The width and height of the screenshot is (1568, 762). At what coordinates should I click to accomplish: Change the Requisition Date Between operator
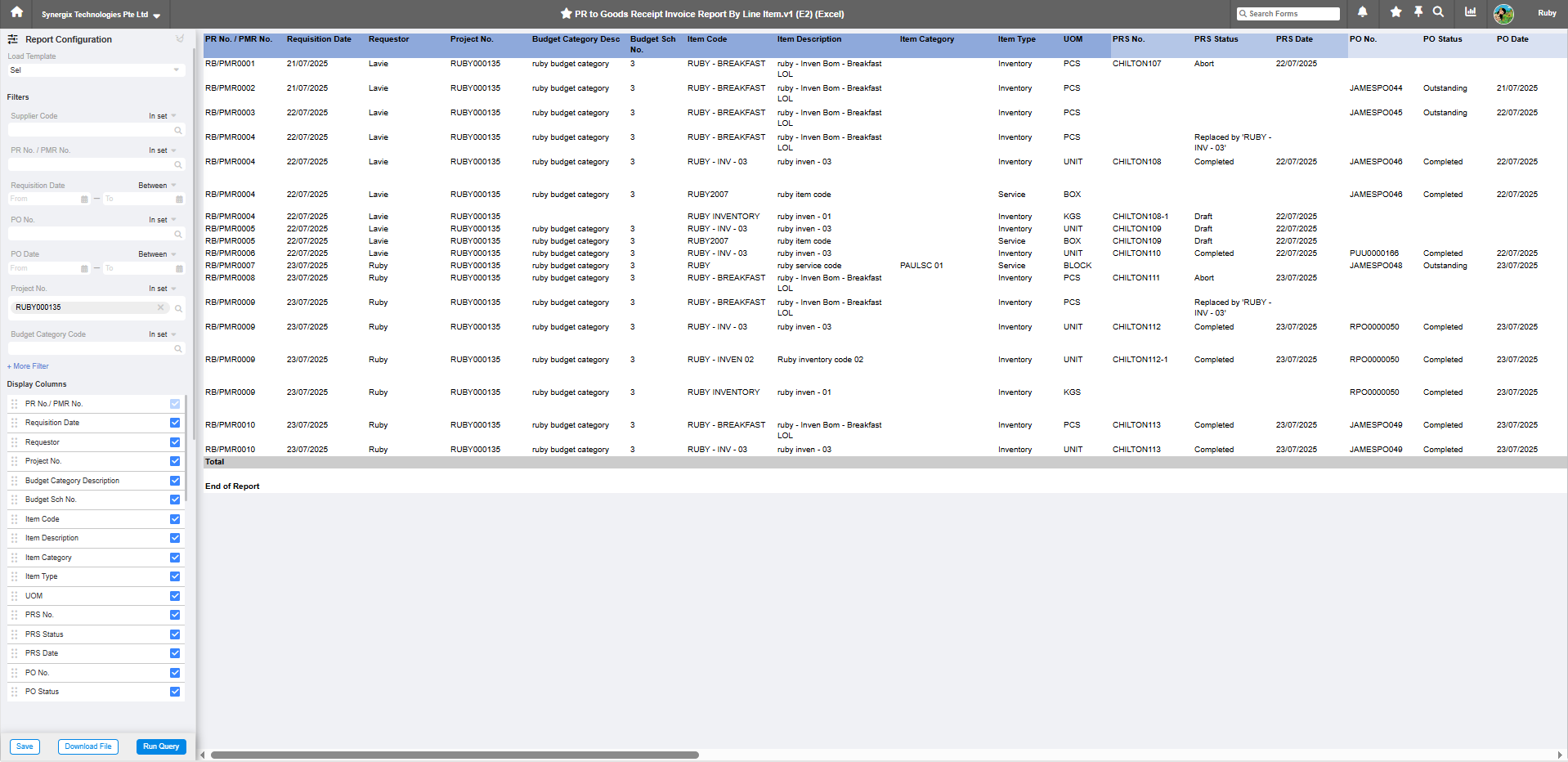coord(157,186)
